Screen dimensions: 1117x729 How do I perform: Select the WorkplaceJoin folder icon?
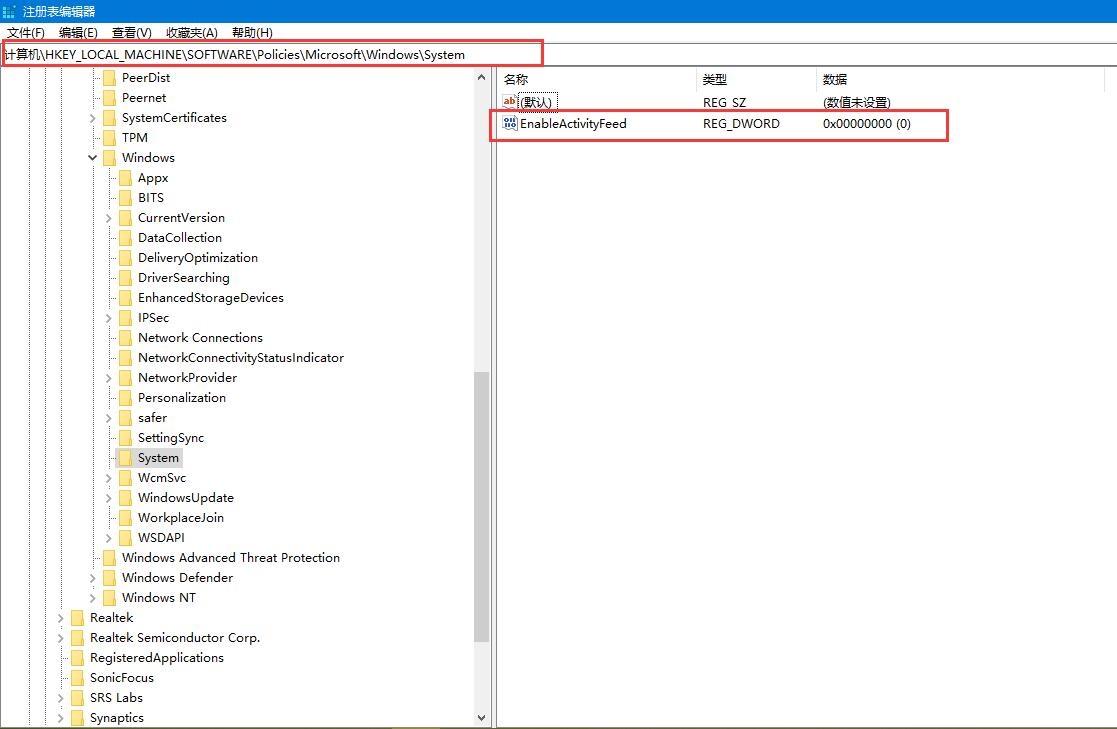[125, 517]
